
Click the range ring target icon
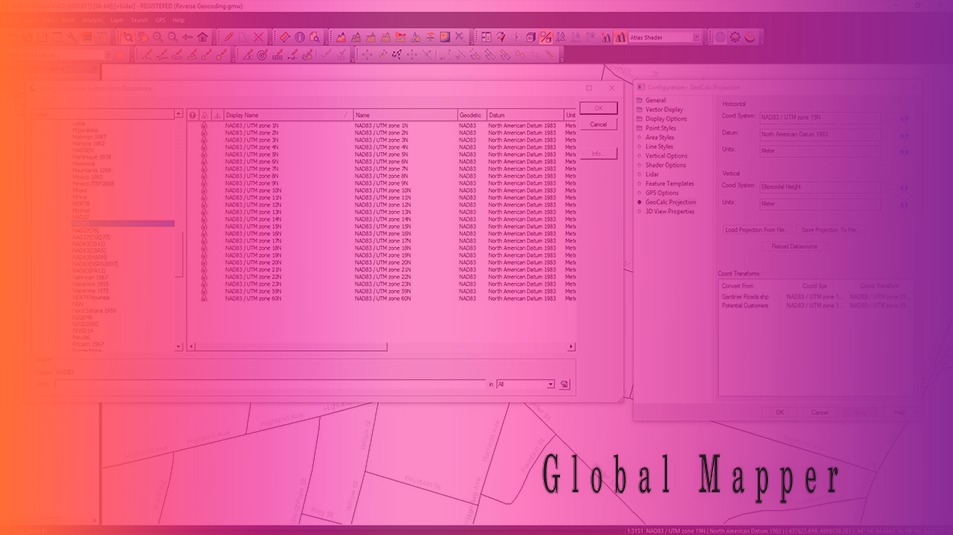pyautogui.click(x=262, y=55)
